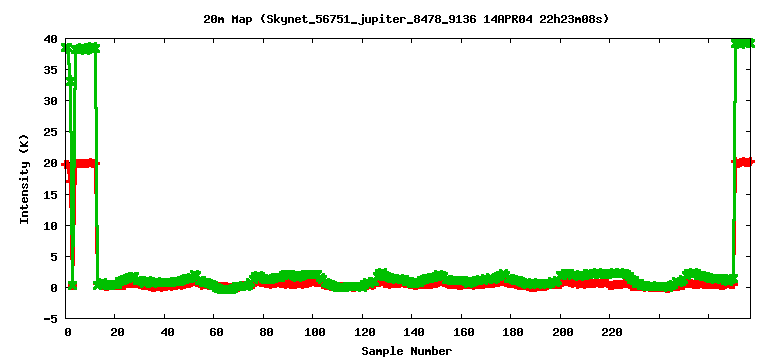Select the Intensity (K) y-axis label
The image size is (768, 360).
24,179
